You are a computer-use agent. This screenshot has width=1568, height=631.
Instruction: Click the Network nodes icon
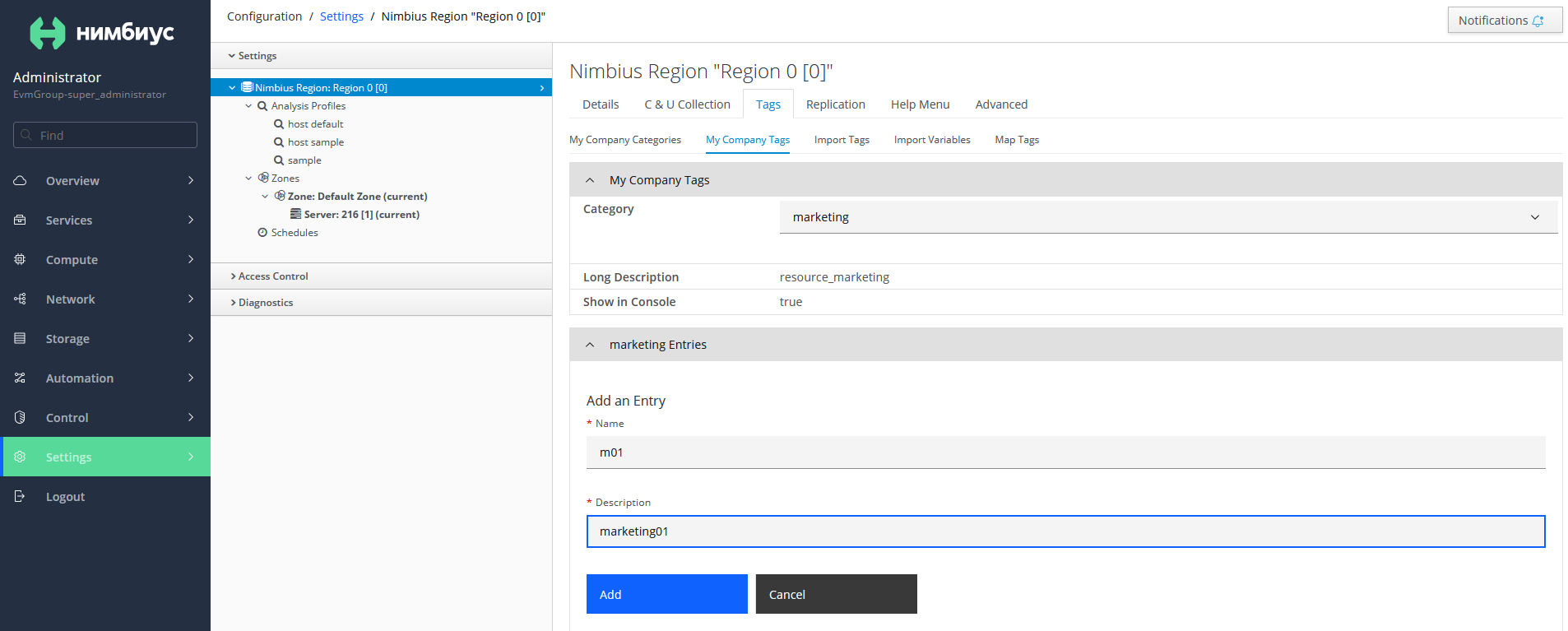point(20,299)
